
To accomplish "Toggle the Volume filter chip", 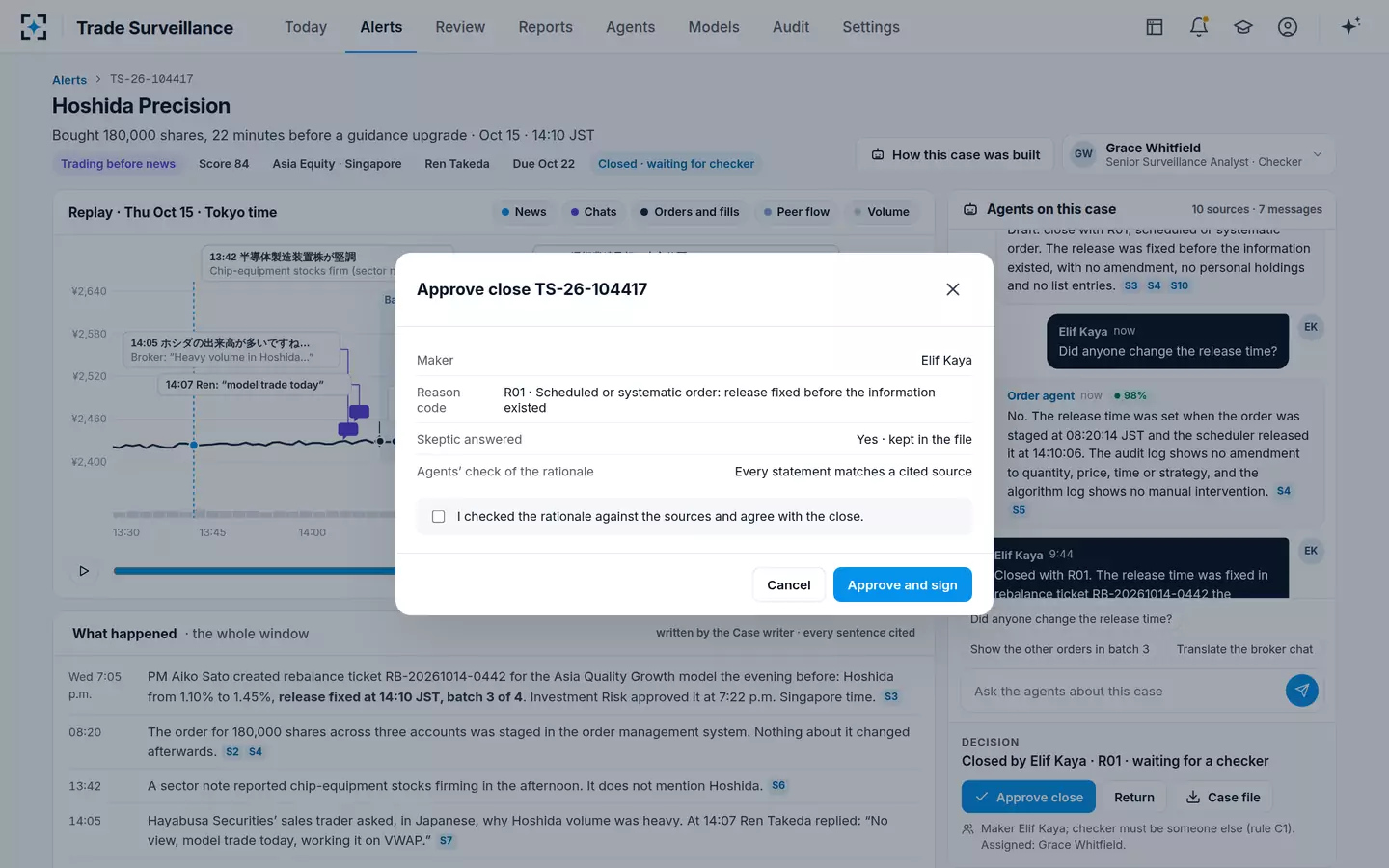I will (882, 212).
